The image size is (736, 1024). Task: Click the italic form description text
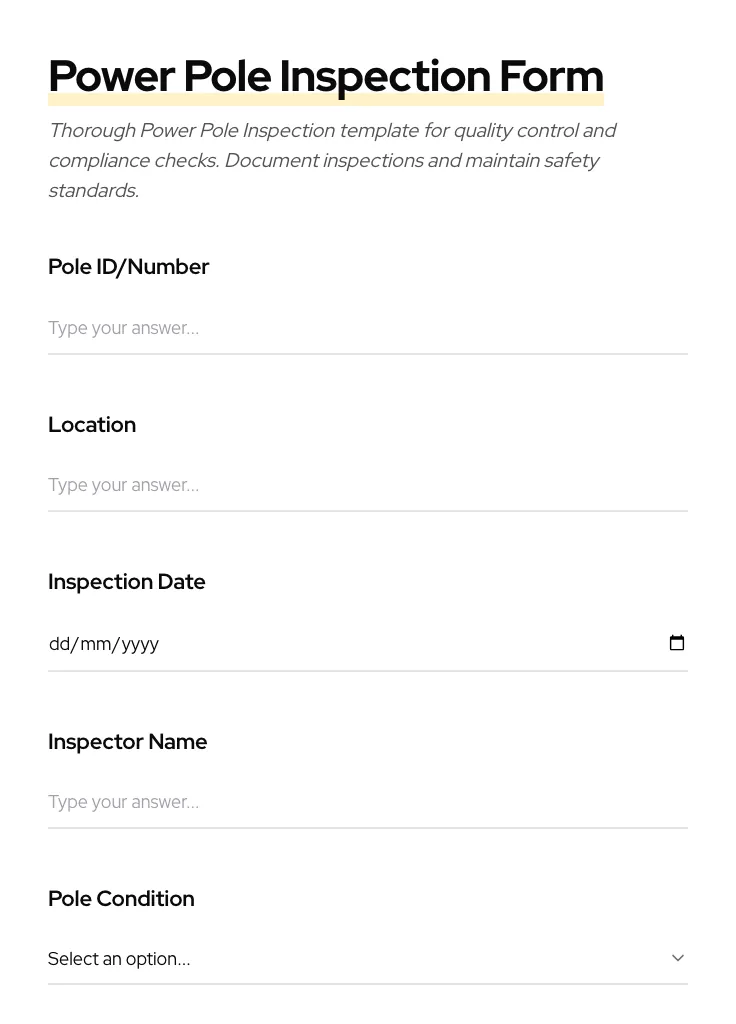[x=332, y=160]
